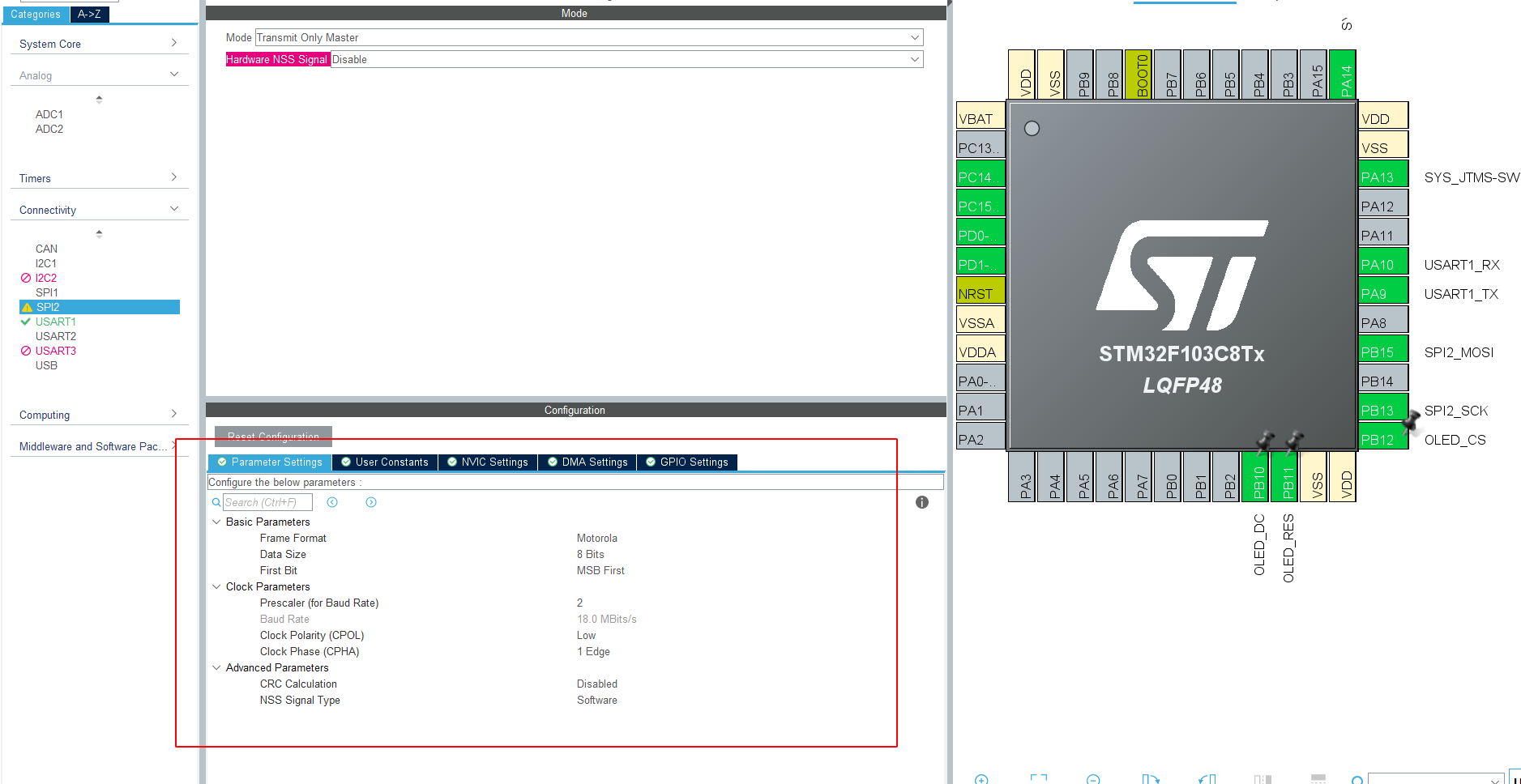Open the NVIC Settings tab

[488, 462]
